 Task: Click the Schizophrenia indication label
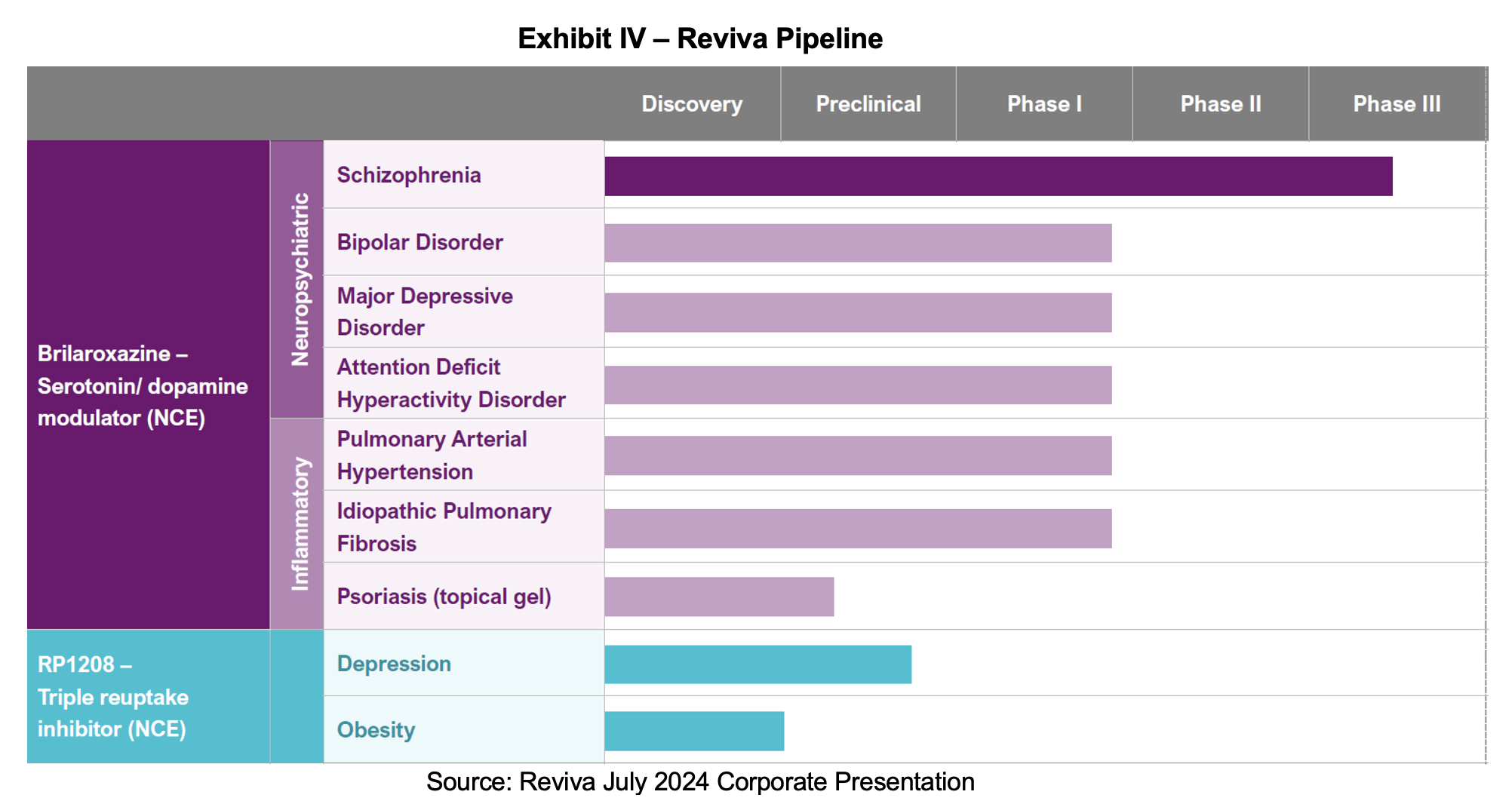(x=409, y=175)
